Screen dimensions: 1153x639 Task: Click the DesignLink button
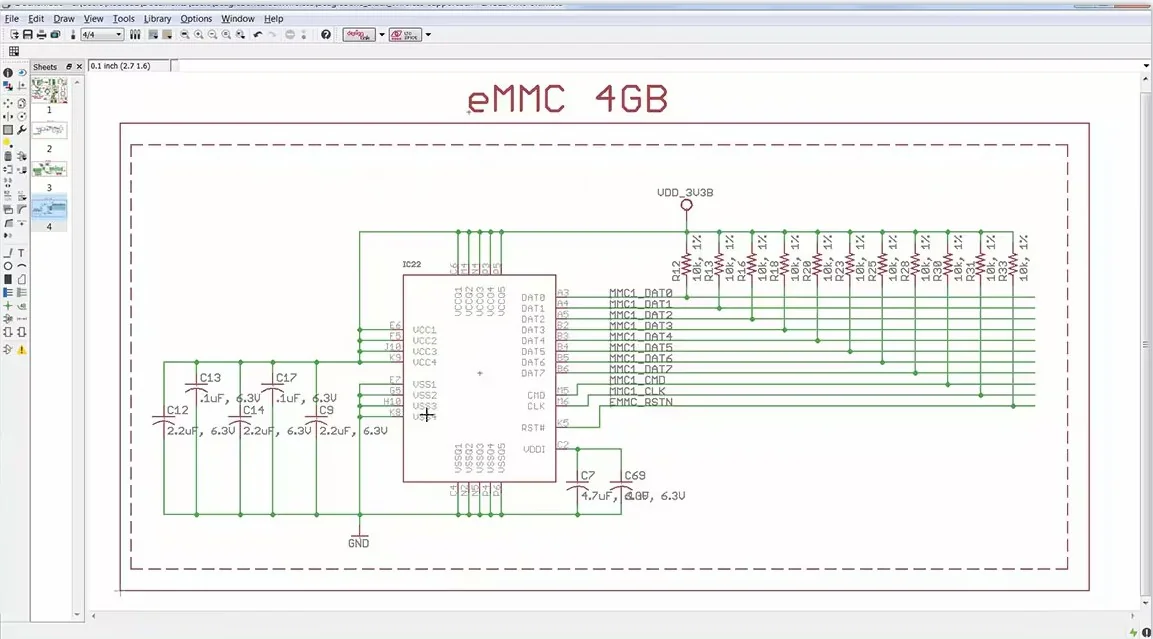[358, 34]
